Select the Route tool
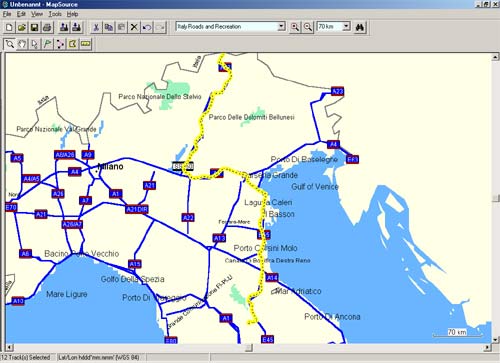This screenshot has width=500, height=363. [60, 44]
